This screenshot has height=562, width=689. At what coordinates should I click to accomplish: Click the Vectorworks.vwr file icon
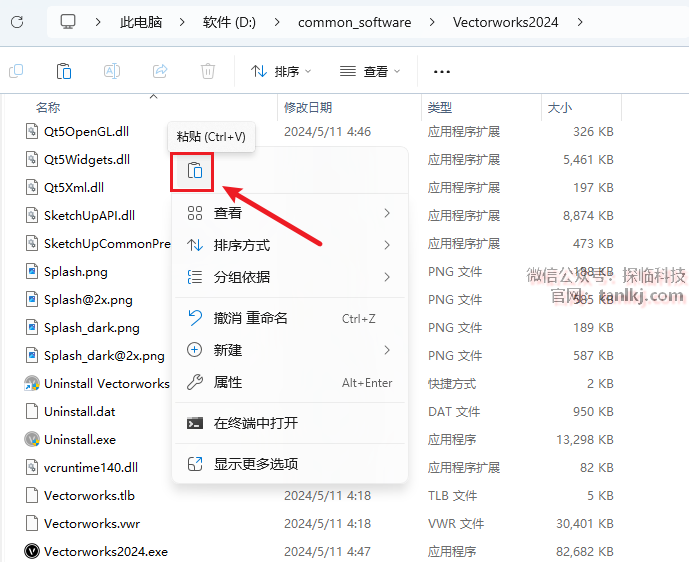coord(32,523)
